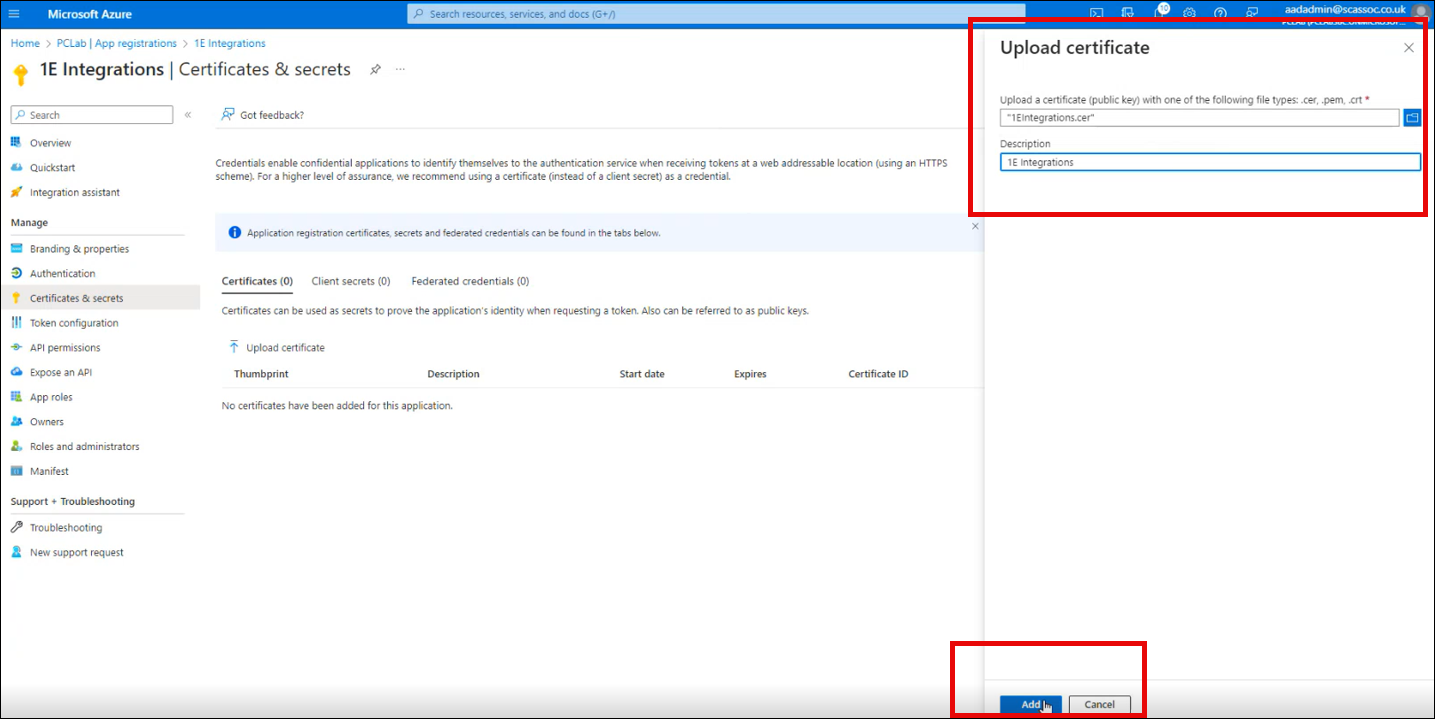
Task: Go to App registrations breadcrumb link
Action: click(x=117, y=44)
